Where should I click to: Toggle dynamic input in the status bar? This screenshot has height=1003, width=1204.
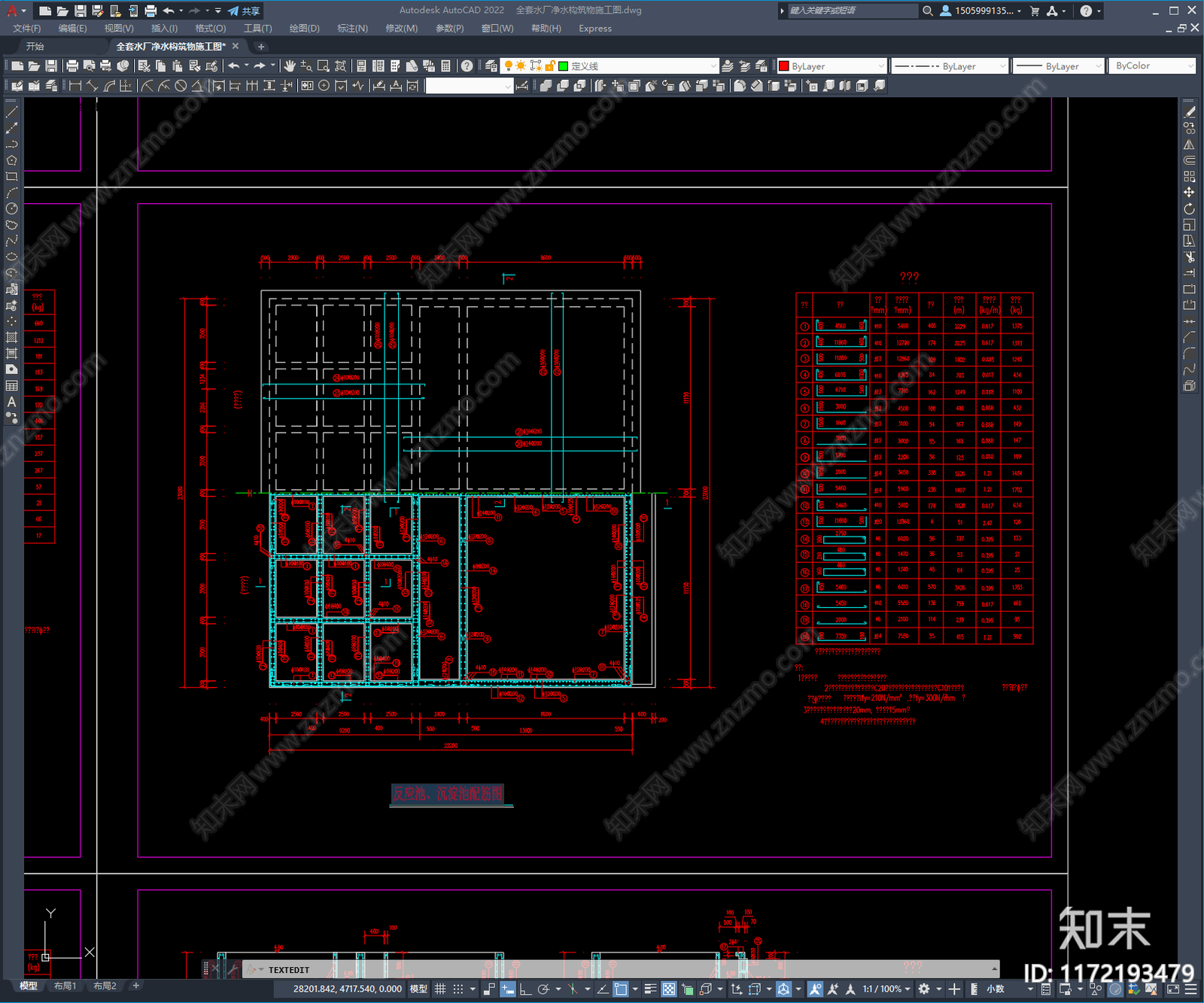[508, 989]
